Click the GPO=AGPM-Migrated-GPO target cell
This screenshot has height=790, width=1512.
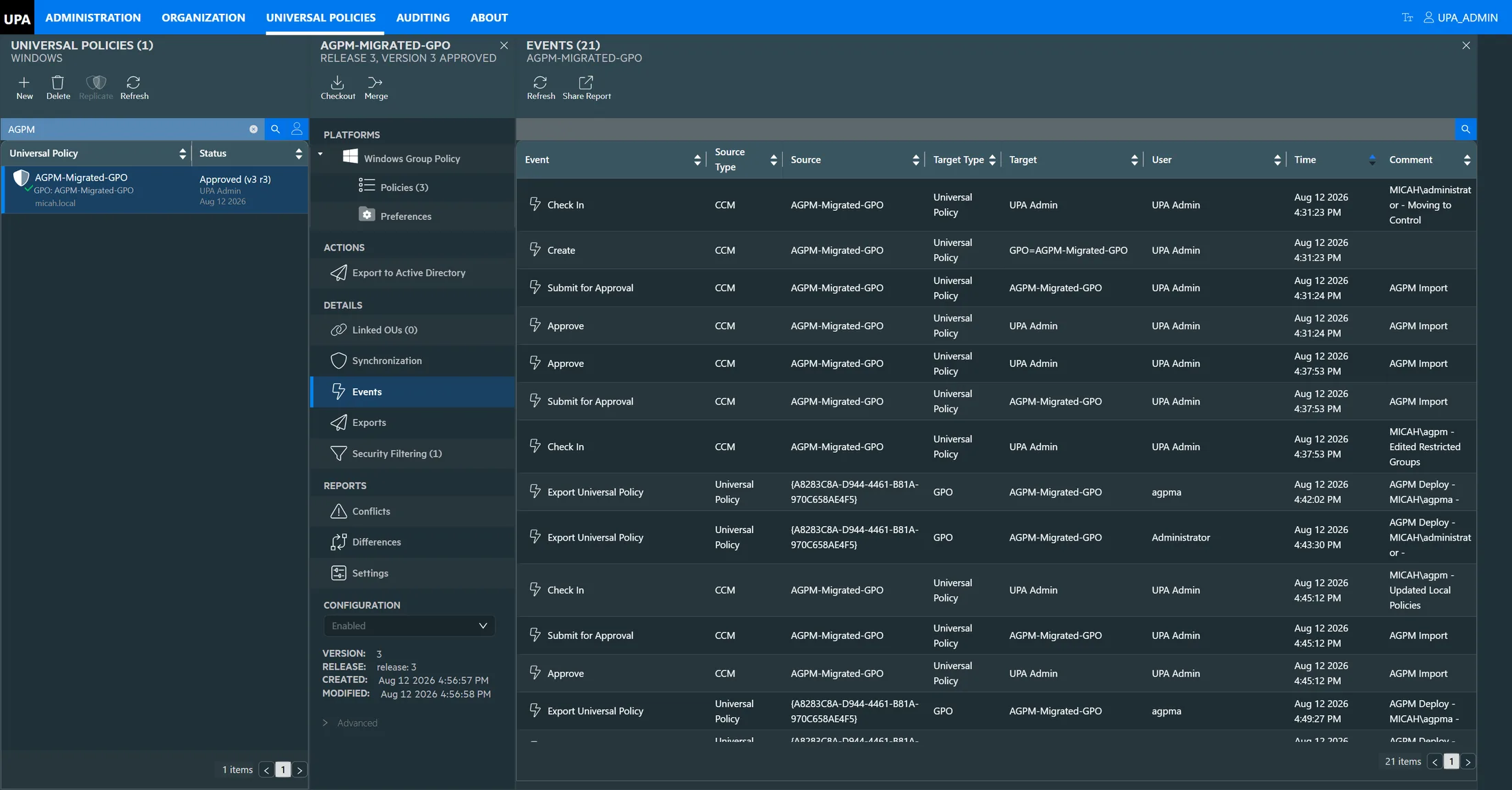pyautogui.click(x=1068, y=250)
